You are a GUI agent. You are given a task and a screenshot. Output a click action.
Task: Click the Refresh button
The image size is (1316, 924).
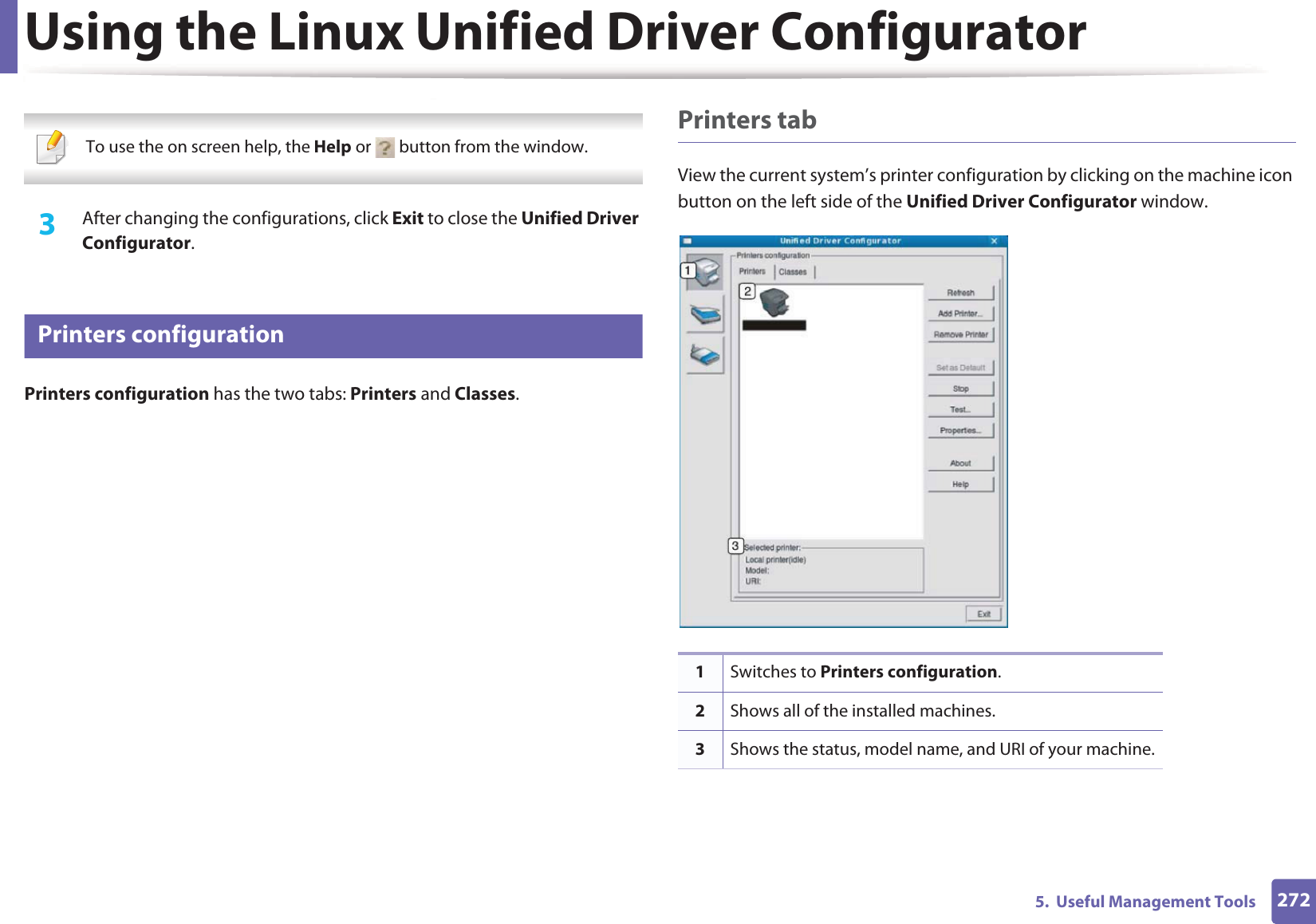[959, 292]
